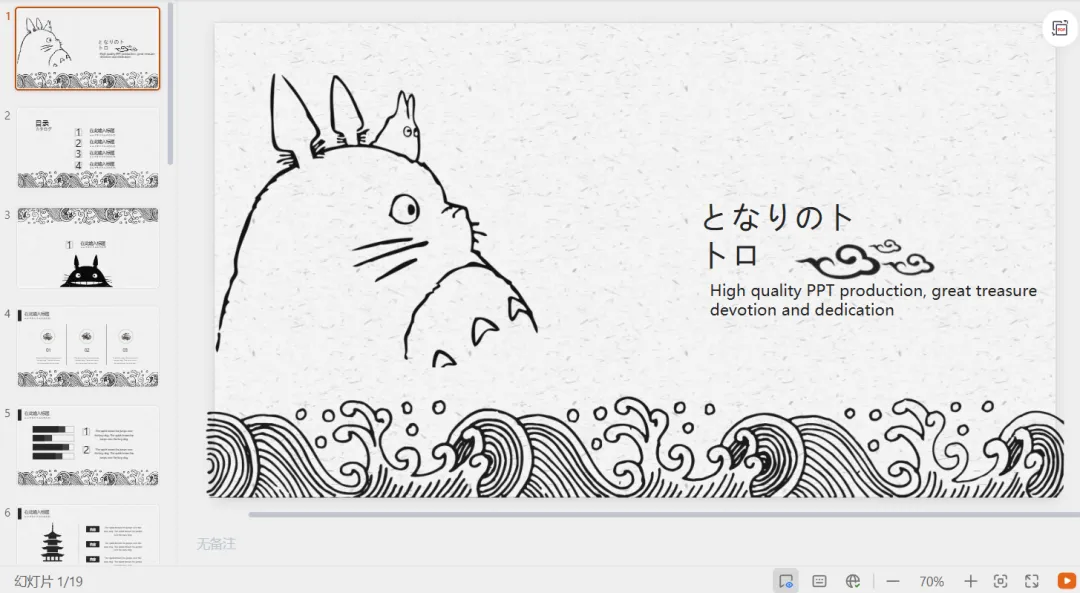This screenshot has width=1080, height=593.
Task: Click the globe icon with the check mark
Action: coord(853,581)
